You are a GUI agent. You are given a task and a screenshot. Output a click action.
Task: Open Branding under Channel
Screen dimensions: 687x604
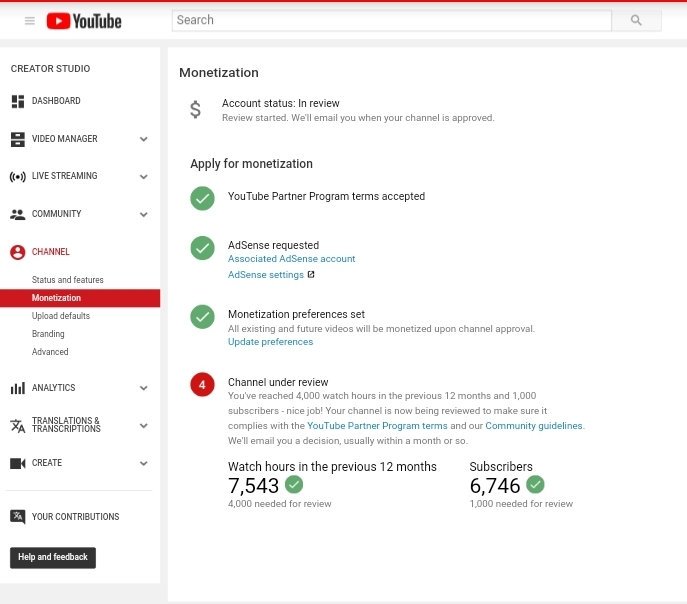click(48, 334)
